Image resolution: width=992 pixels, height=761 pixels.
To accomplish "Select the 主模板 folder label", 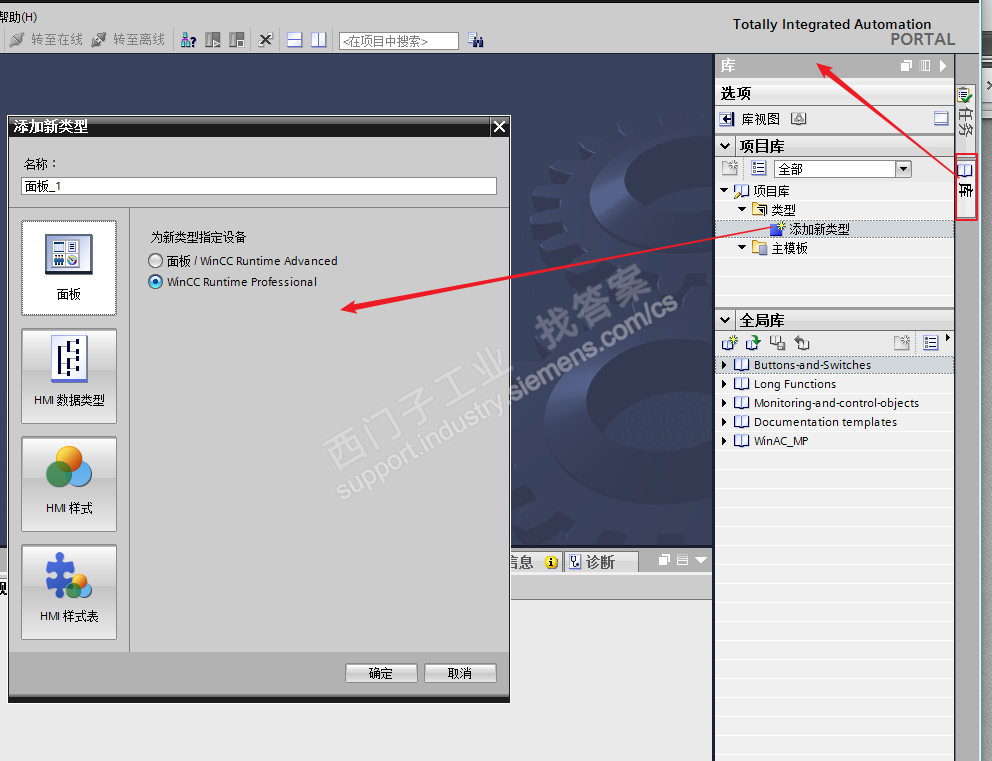I will coord(790,248).
